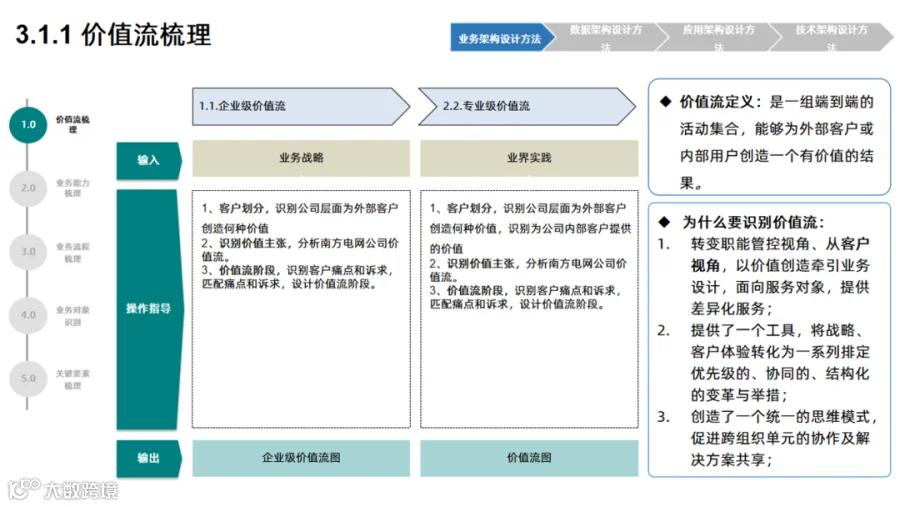This screenshot has height=507, width=900.
Task: Select the 4.0 step circle
Action: pos(28,315)
